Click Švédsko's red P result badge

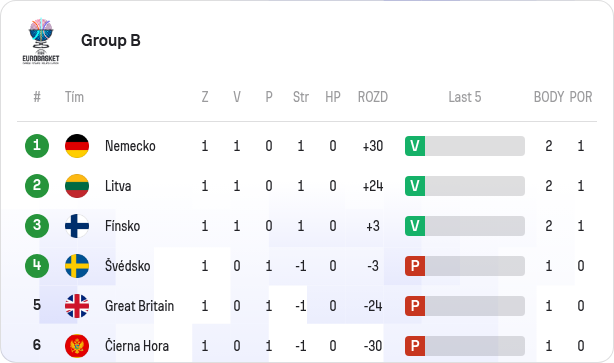(415, 266)
